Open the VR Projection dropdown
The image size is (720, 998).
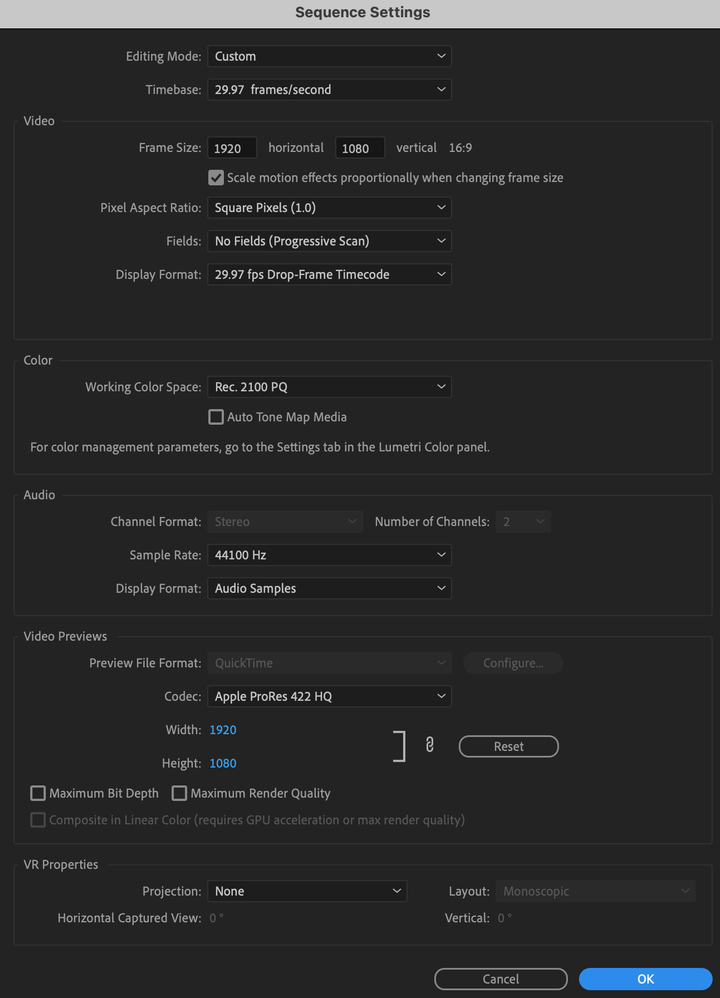[x=306, y=891]
